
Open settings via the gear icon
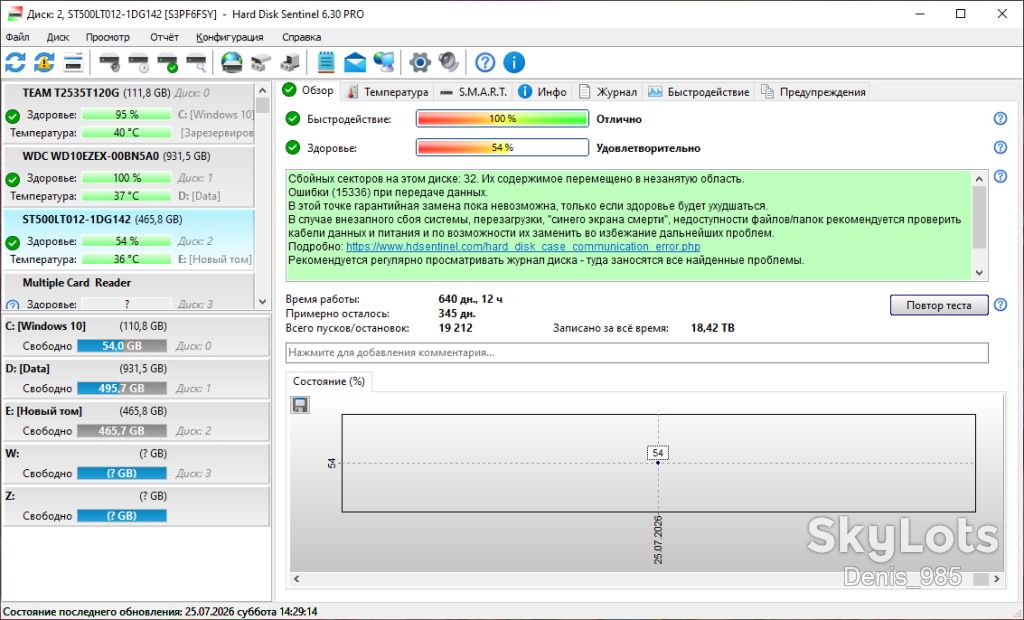[420, 63]
